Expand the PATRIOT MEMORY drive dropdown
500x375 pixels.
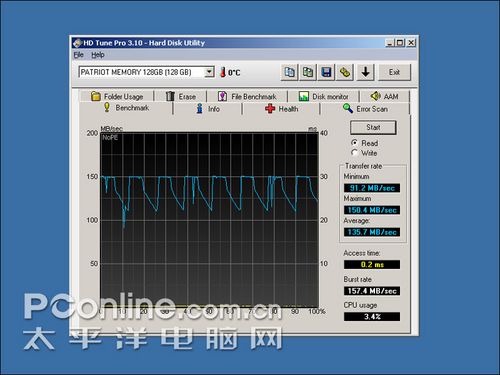(x=209, y=72)
